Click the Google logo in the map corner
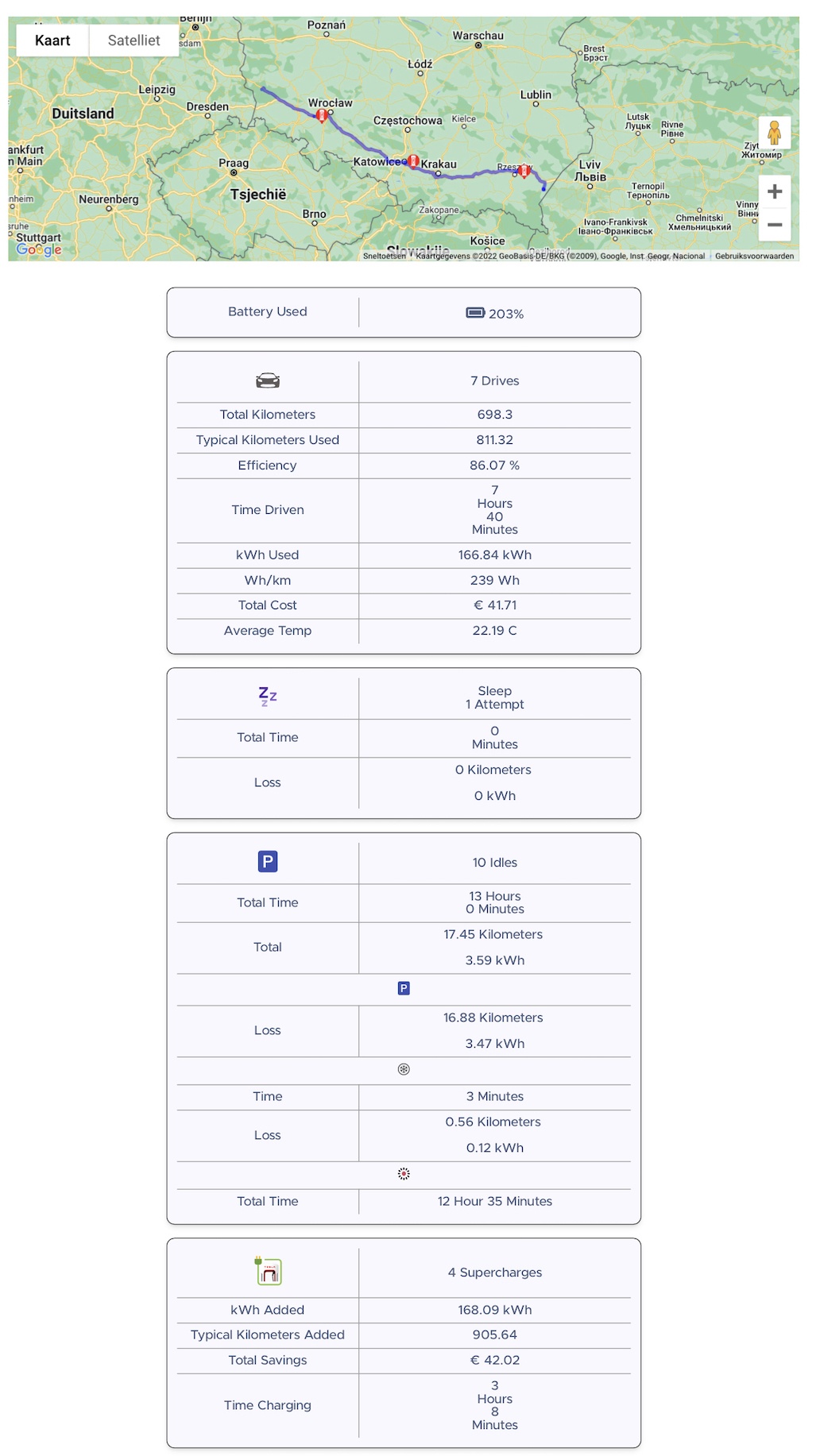 (39, 250)
